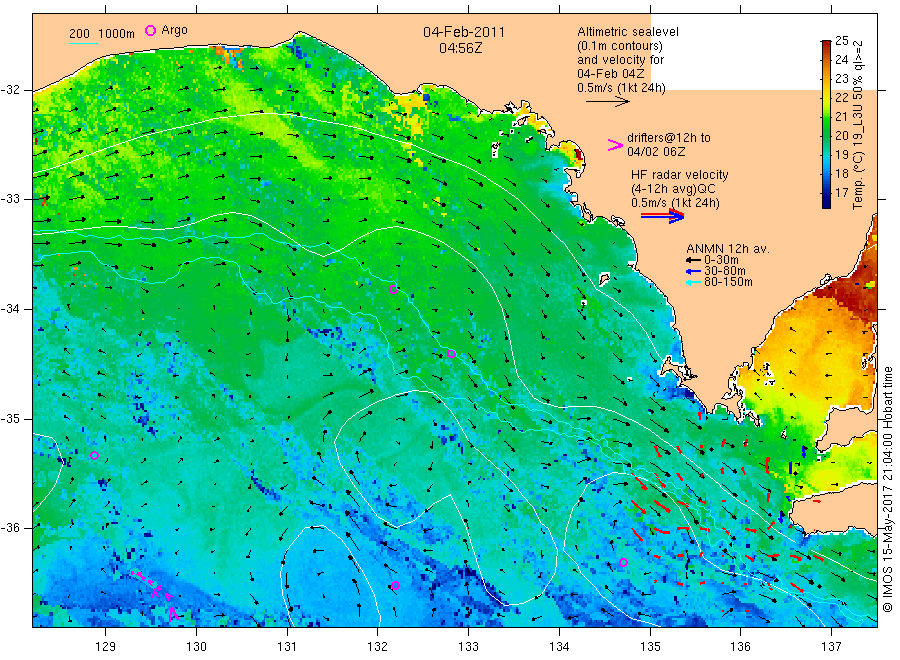Click longitude axis label 137
Screen dimensions: 900x660
click(831, 647)
